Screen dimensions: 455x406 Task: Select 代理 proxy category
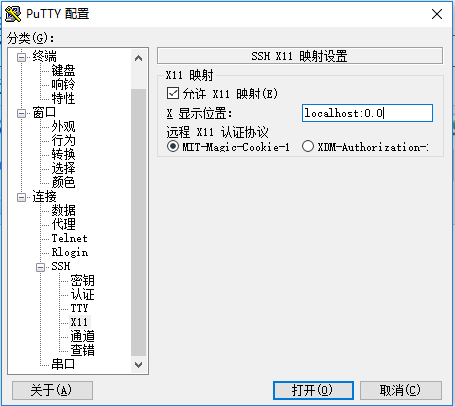coord(63,224)
